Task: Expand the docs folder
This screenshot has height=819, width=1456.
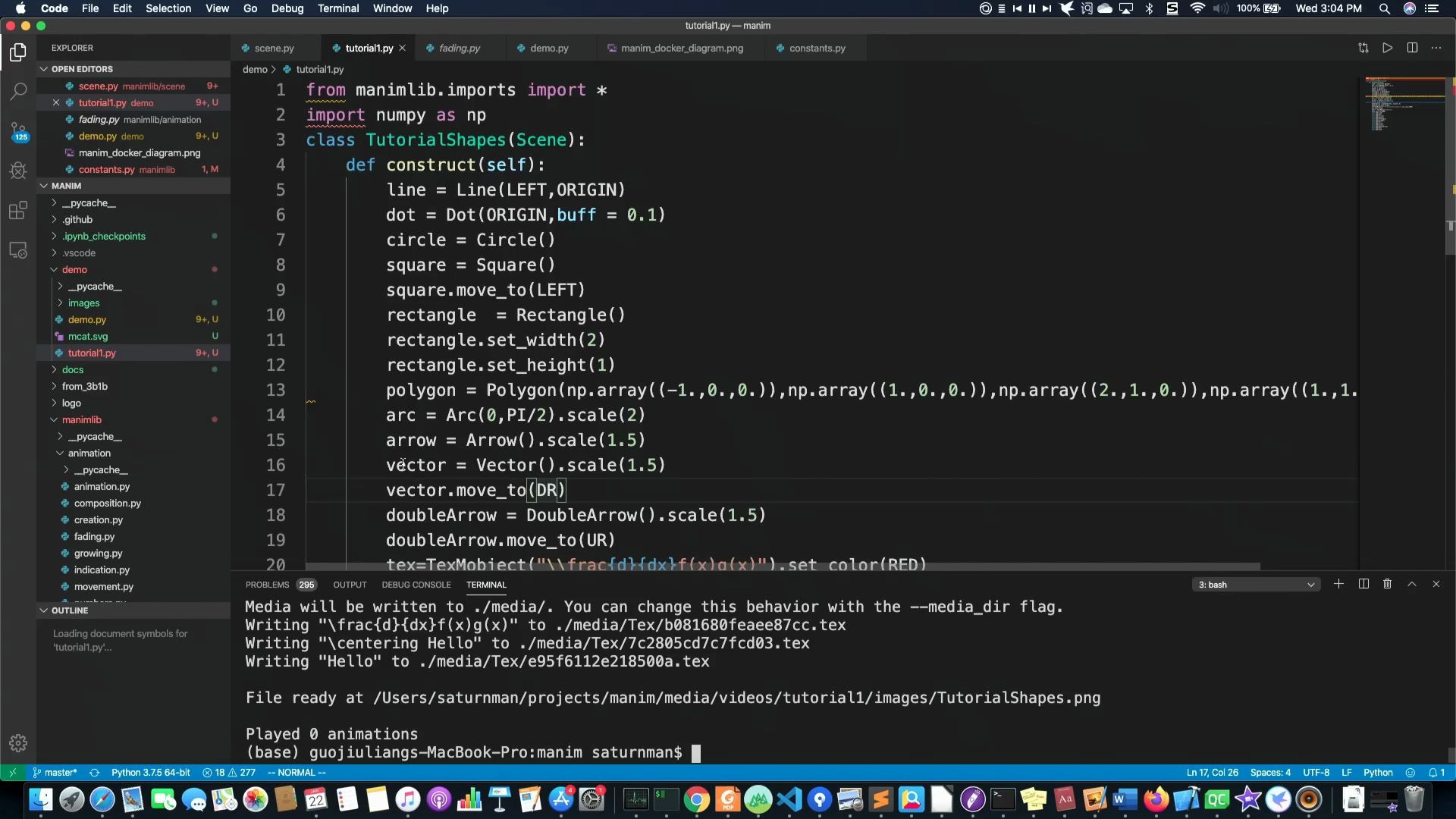Action: pos(133,370)
